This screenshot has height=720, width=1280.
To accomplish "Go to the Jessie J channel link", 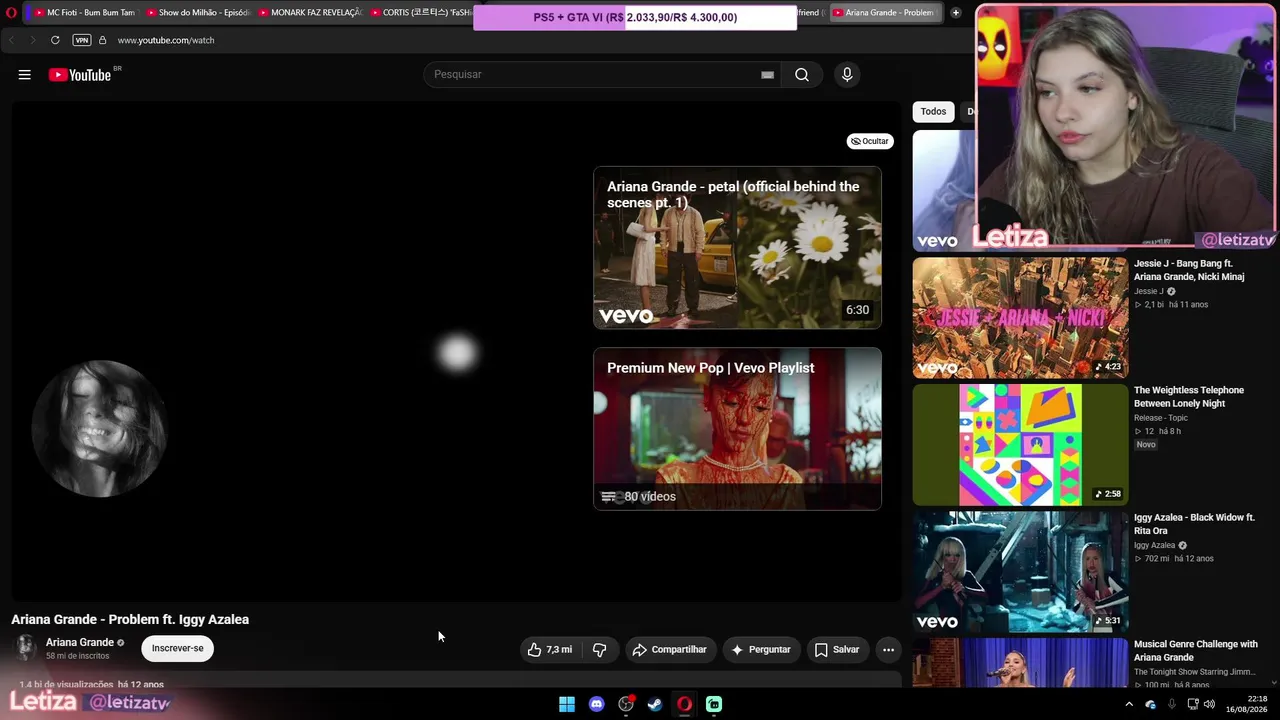I will click(1148, 291).
